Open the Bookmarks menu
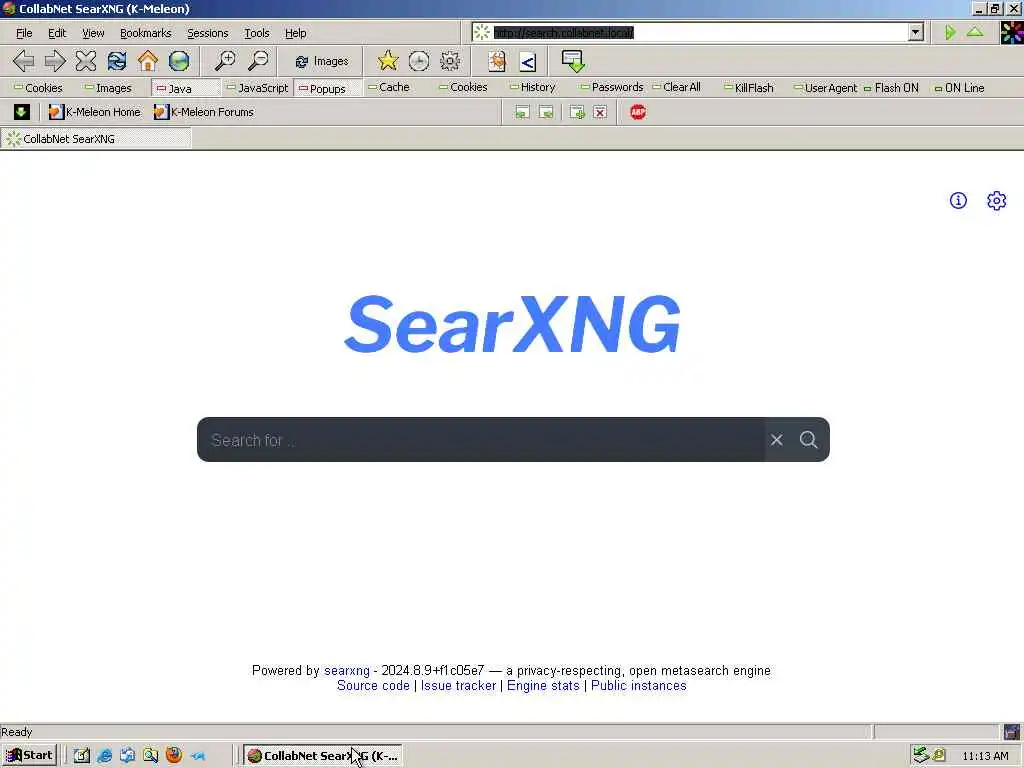Viewport: 1024px width, 768px height. click(x=146, y=33)
